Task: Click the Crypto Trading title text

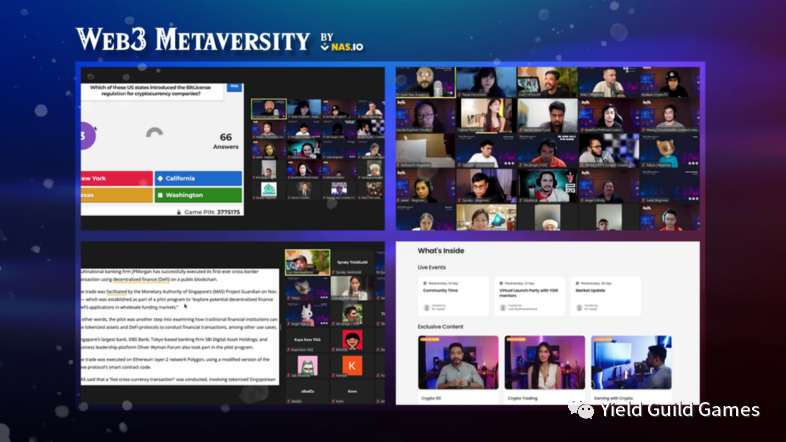Action: [522, 398]
